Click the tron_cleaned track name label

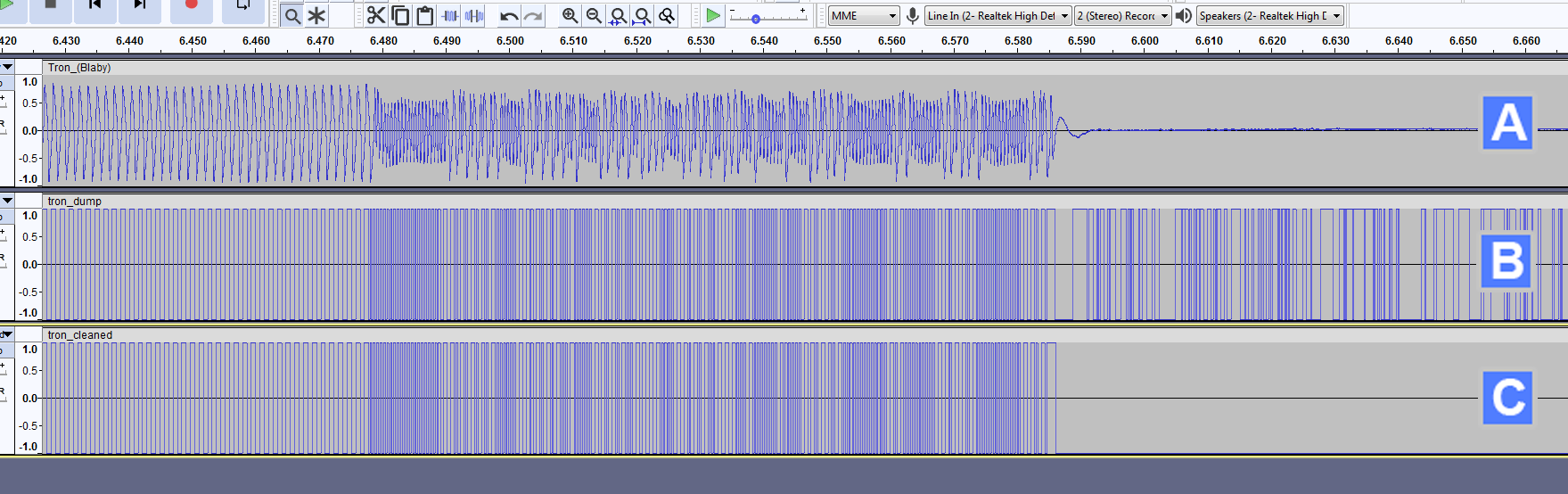(x=80, y=335)
